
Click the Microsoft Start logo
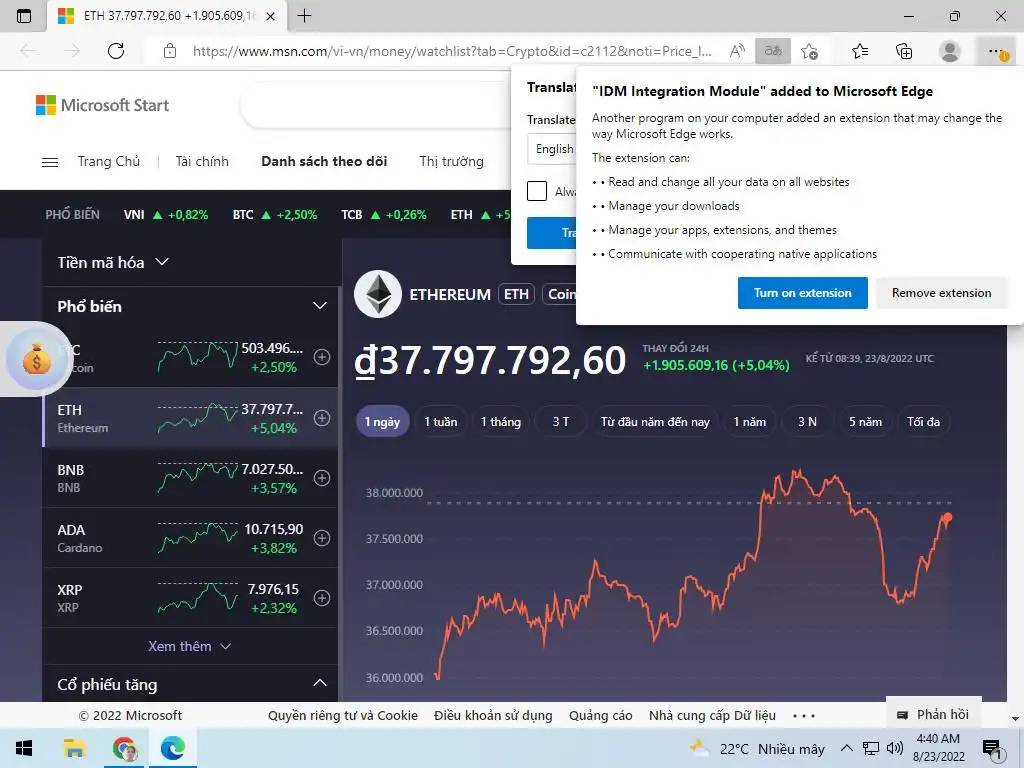(103, 105)
